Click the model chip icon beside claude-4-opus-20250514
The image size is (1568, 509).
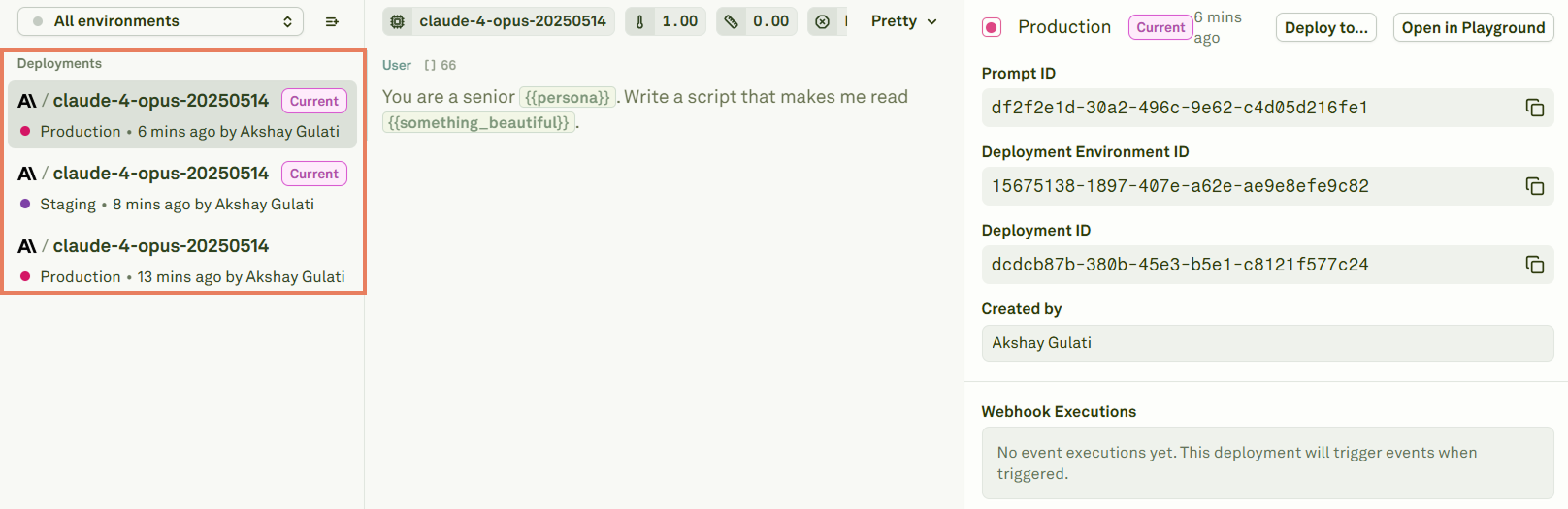click(x=398, y=21)
